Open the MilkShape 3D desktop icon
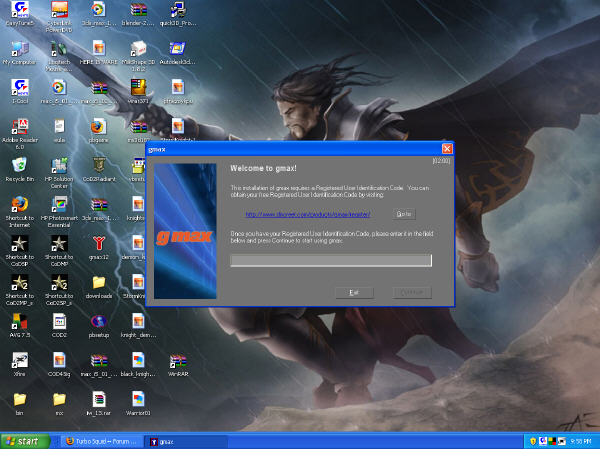This screenshot has height=468, width=600. click(138, 56)
